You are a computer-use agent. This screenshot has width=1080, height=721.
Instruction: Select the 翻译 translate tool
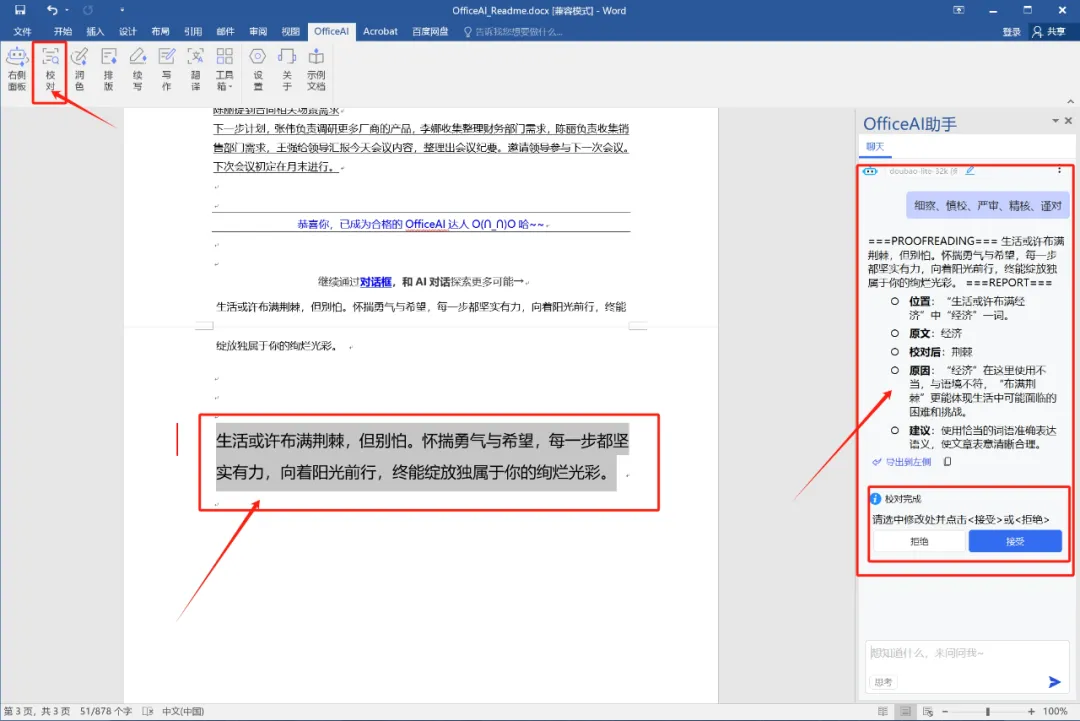pyautogui.click(x=196, y=70)
